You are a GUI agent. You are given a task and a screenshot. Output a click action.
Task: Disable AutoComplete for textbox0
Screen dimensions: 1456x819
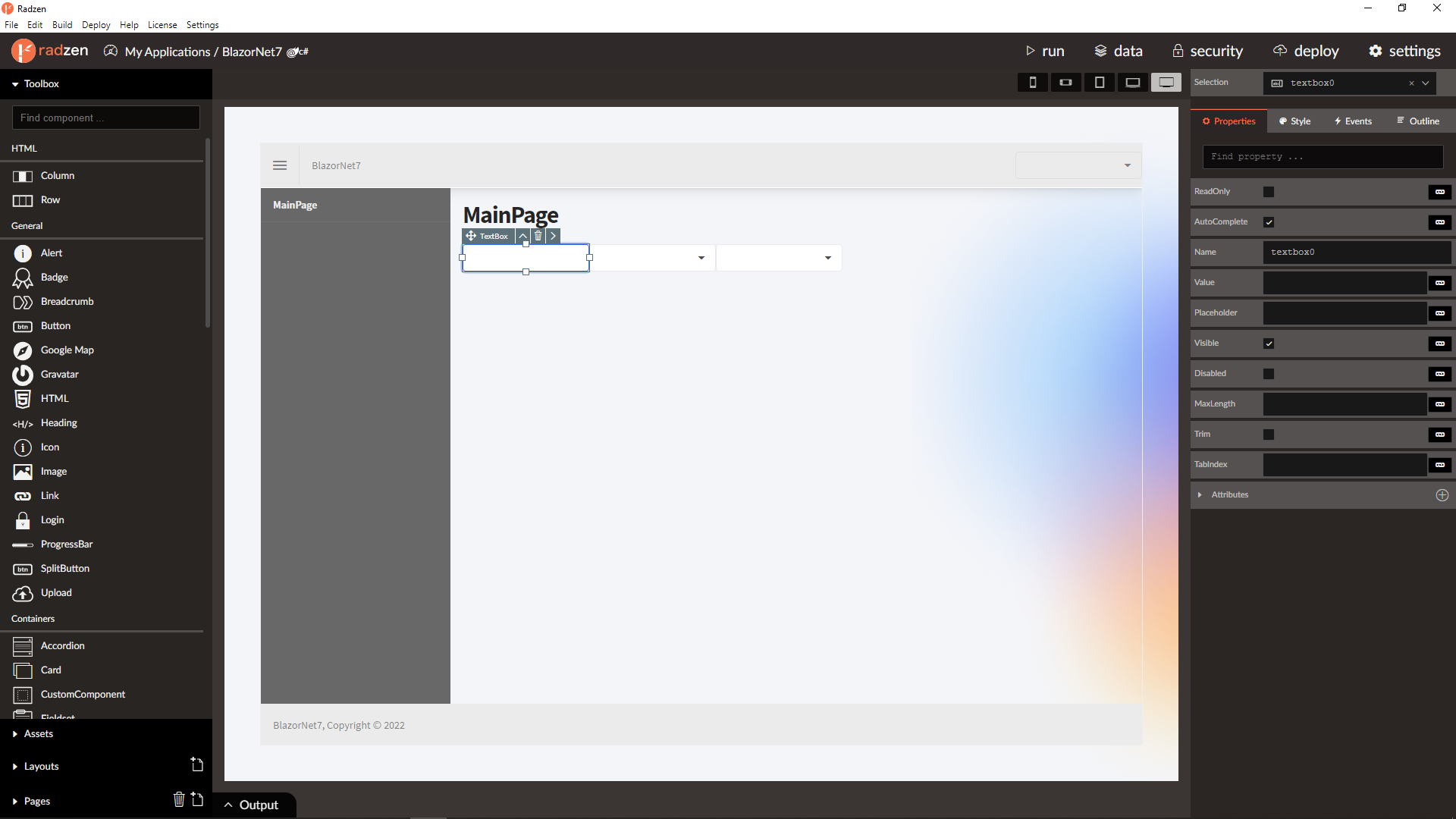[x=1270, y=221]
